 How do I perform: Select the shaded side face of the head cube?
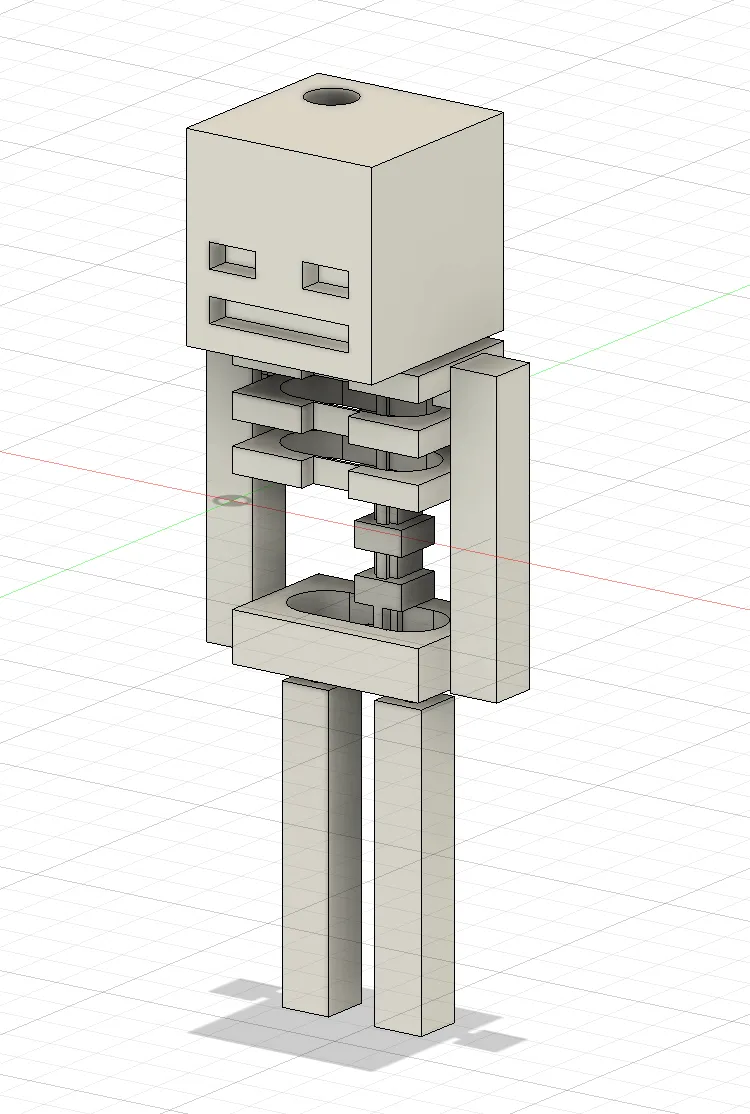pyautogui.click(x=438, y=249)
